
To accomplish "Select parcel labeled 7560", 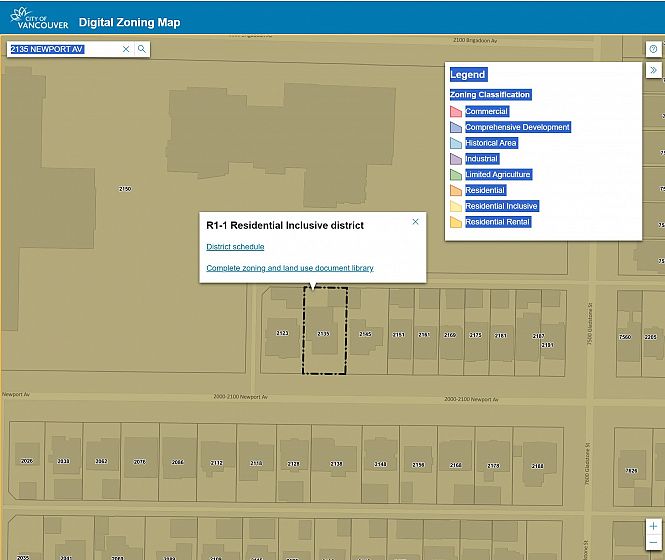I will [x=629, y=334].
